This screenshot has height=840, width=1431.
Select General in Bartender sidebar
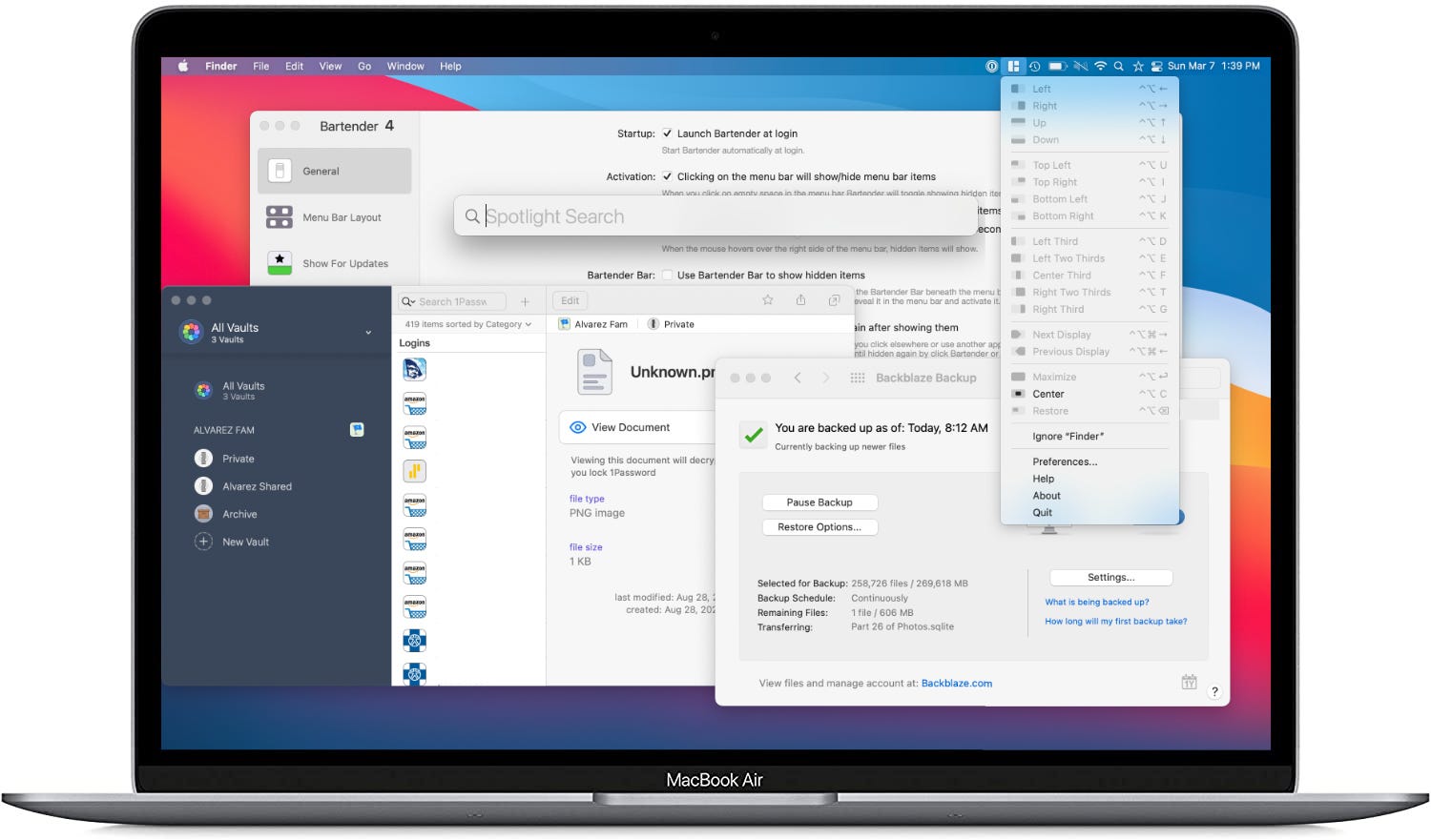[334, 171]
